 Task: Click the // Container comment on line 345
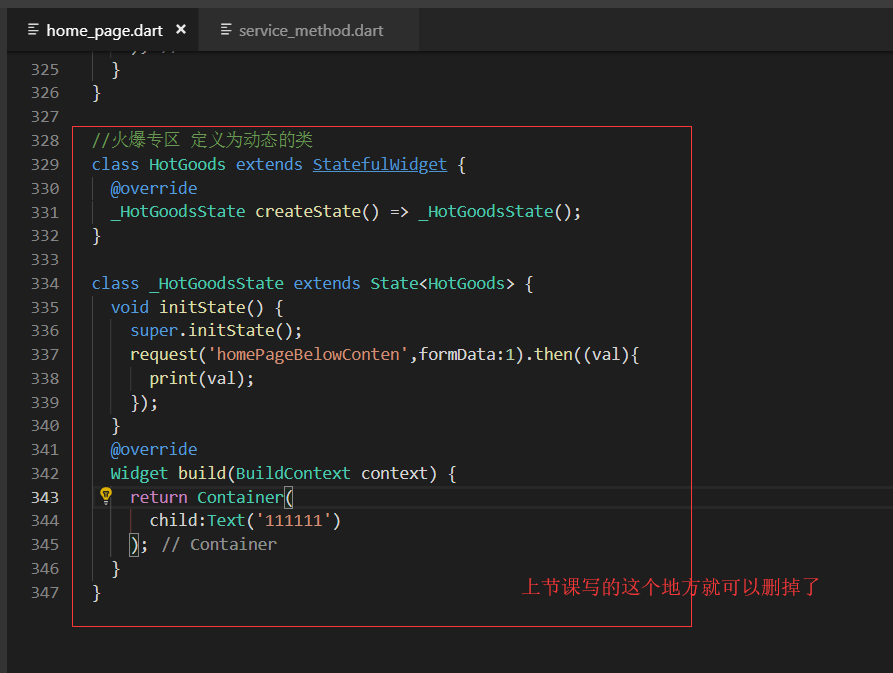click(219, 545)
